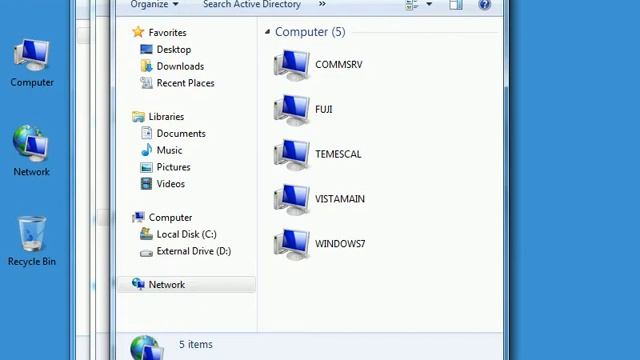This screenshot has width=640, height=360.
Task: Click the Network globe icon in details pane
Action: click(x=147, y=348)
